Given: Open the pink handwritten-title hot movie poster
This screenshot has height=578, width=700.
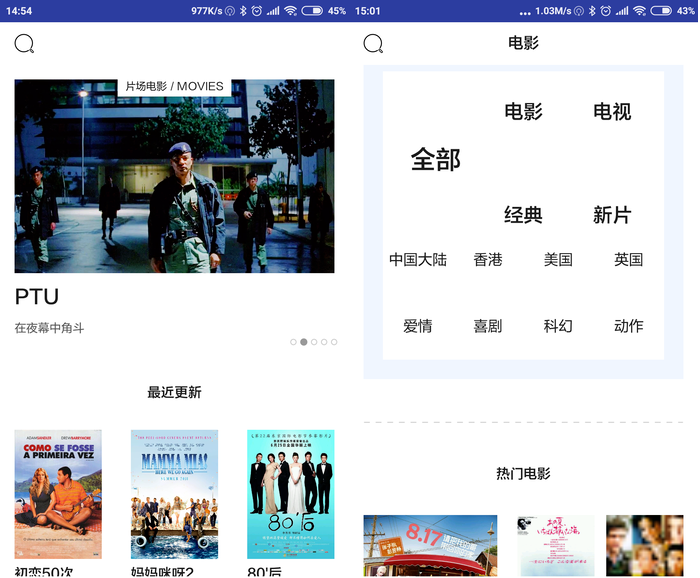Looking at the screenshot, I should coord(556,546).
